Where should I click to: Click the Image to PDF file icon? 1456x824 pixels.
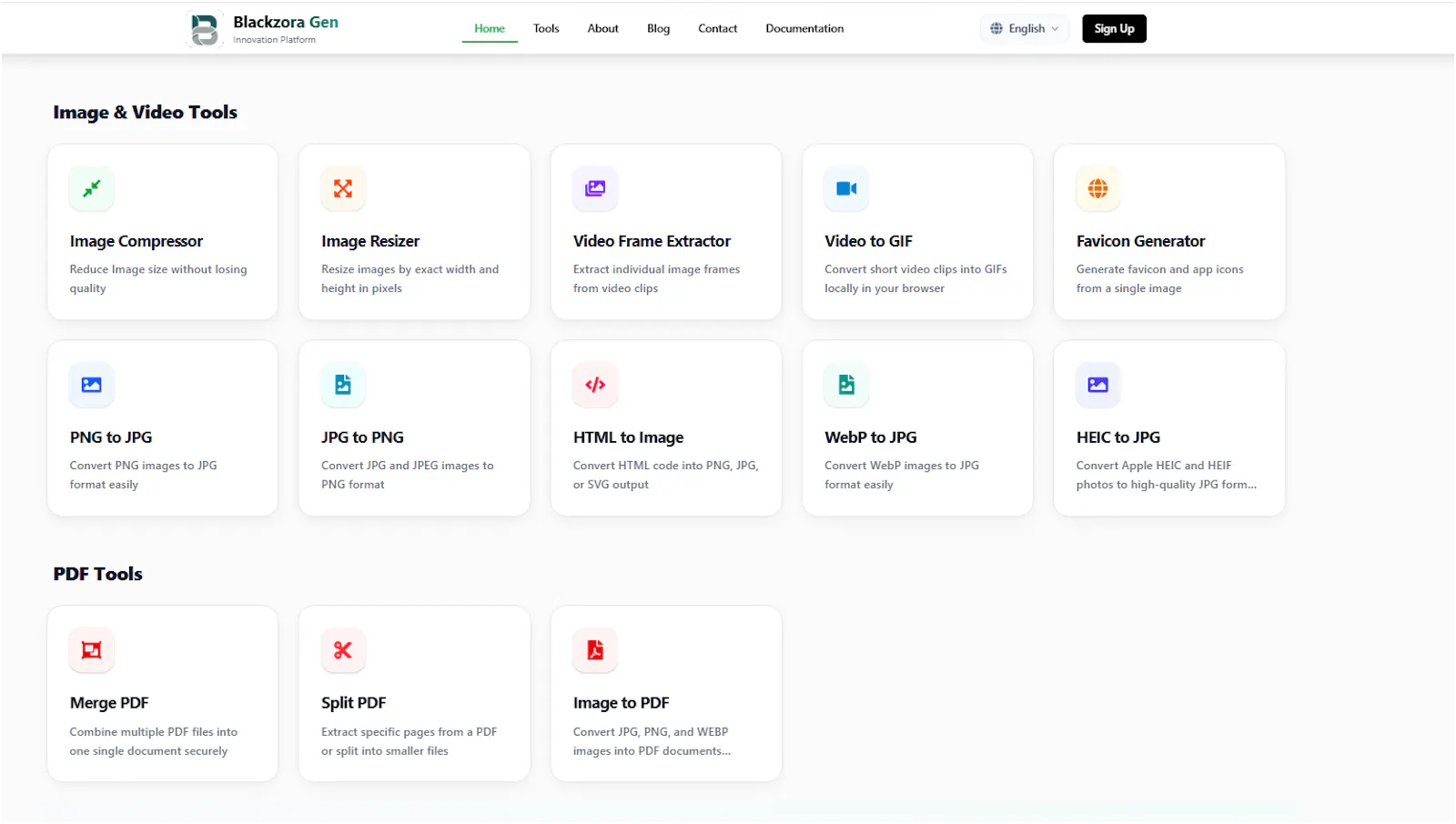pyautogui.click(x=595, y=650)
